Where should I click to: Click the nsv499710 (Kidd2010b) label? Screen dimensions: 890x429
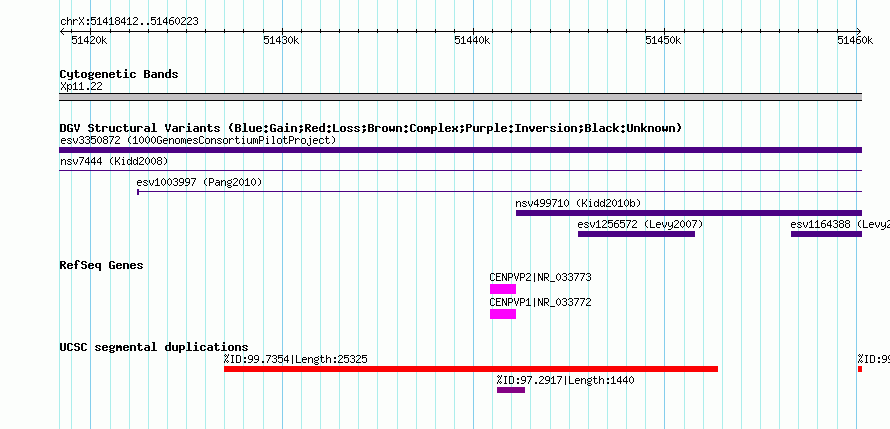pyautogui.click(x=578, y=203)
